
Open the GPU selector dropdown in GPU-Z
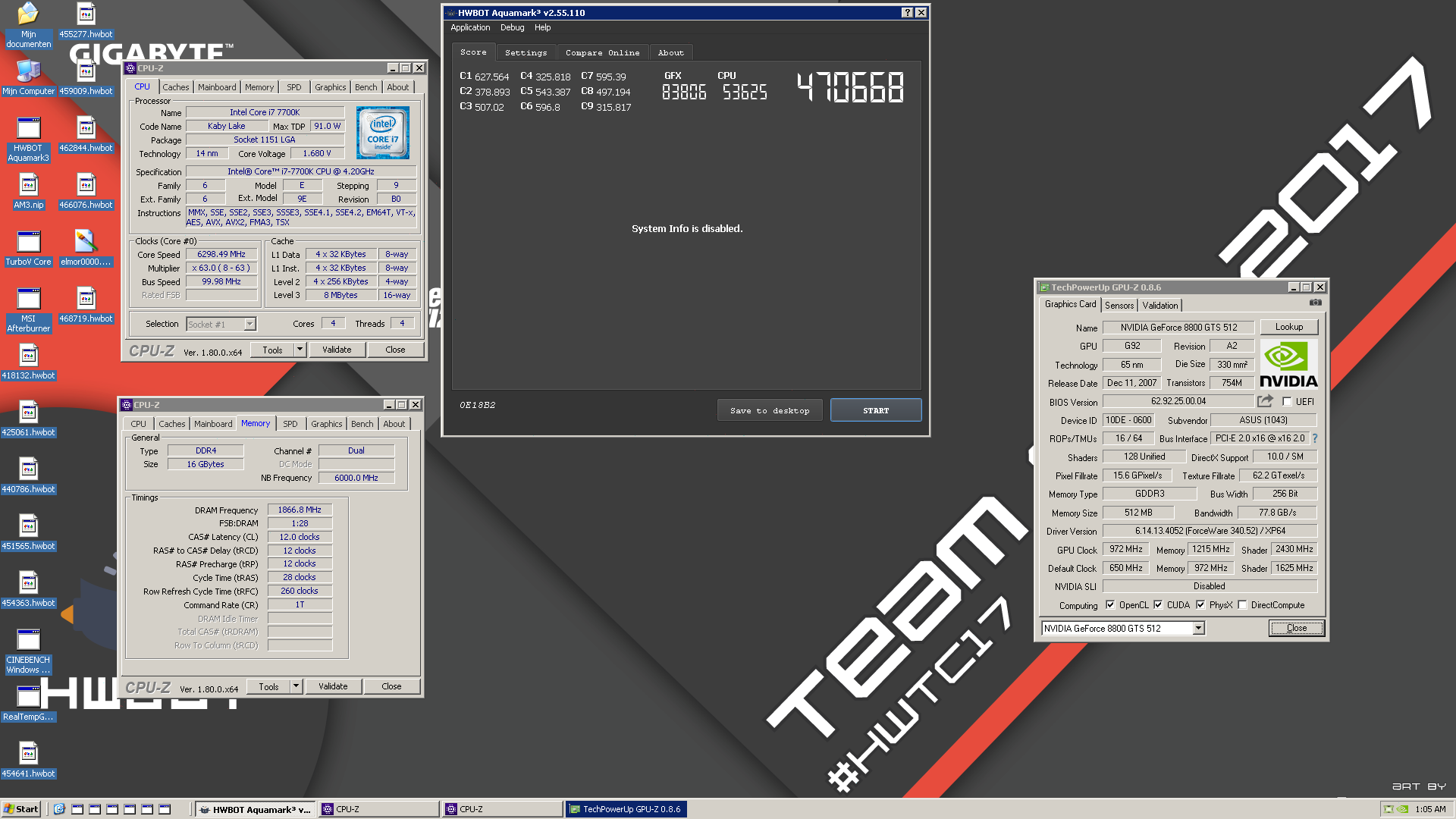pos(1198,628)
